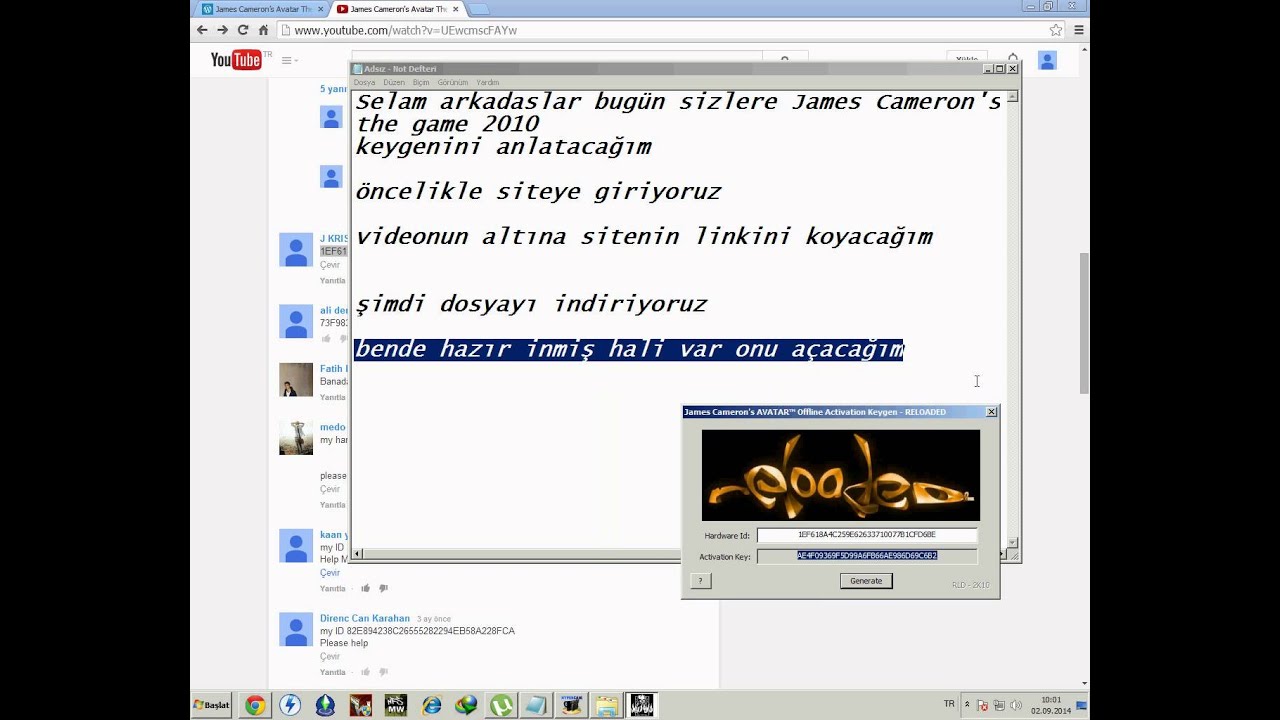Click Çevir under kaan's comment

point(330,573)
